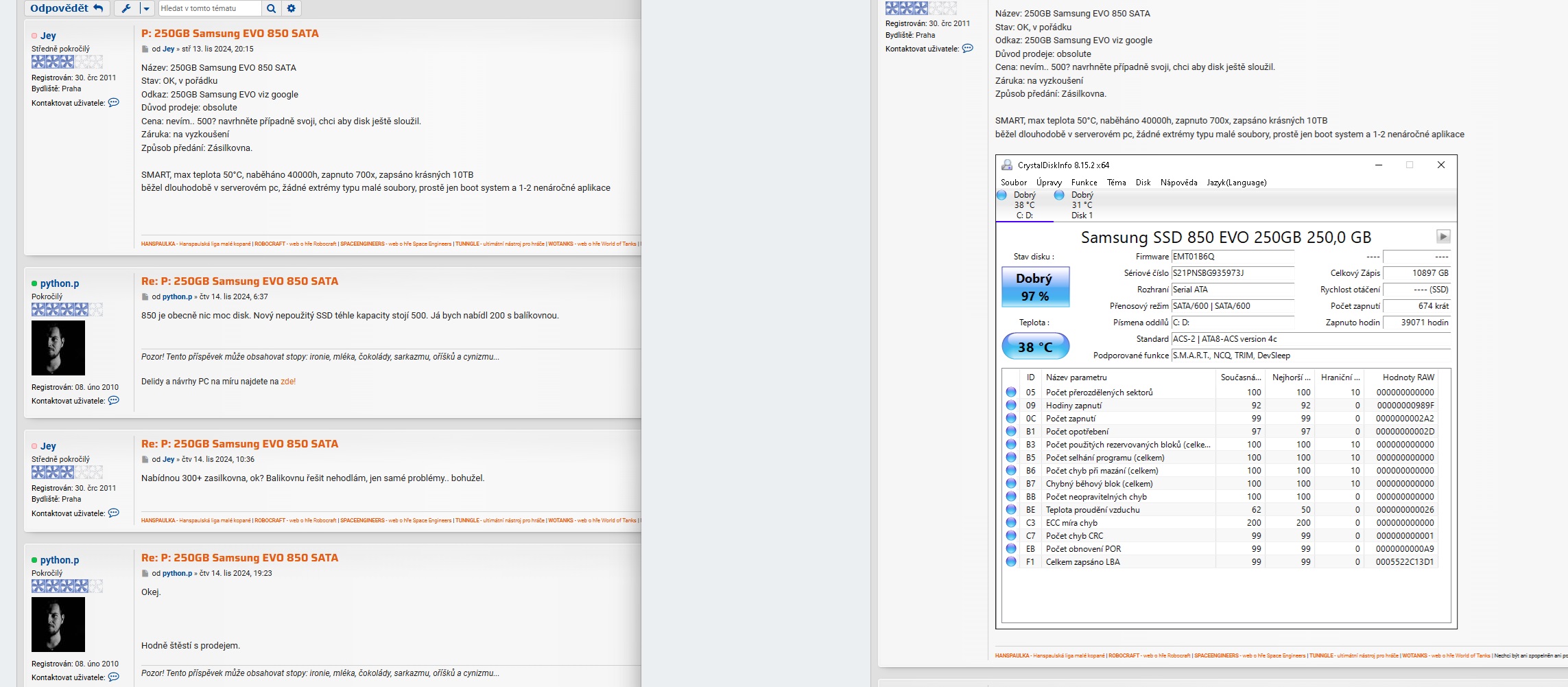Click status circle of row B3 reserved blocks

(x=1011, y=445)
